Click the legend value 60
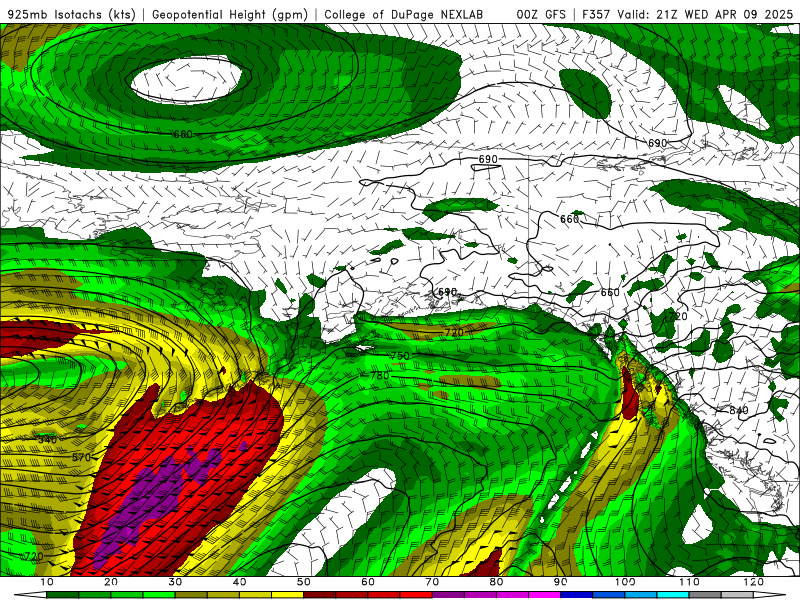This screenshot has height=600, width=800. point(368,582)
